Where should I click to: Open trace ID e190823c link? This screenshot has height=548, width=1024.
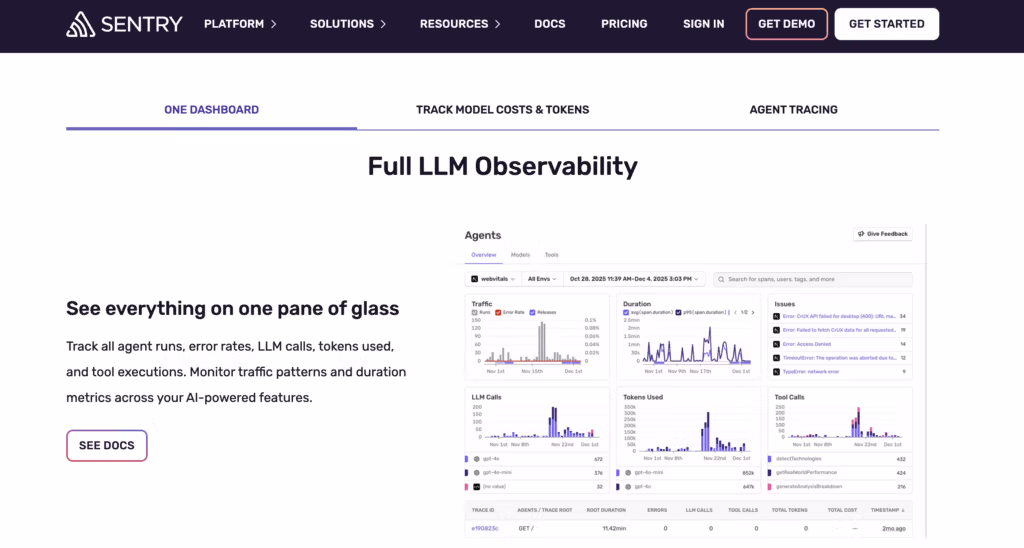point(485,528)
